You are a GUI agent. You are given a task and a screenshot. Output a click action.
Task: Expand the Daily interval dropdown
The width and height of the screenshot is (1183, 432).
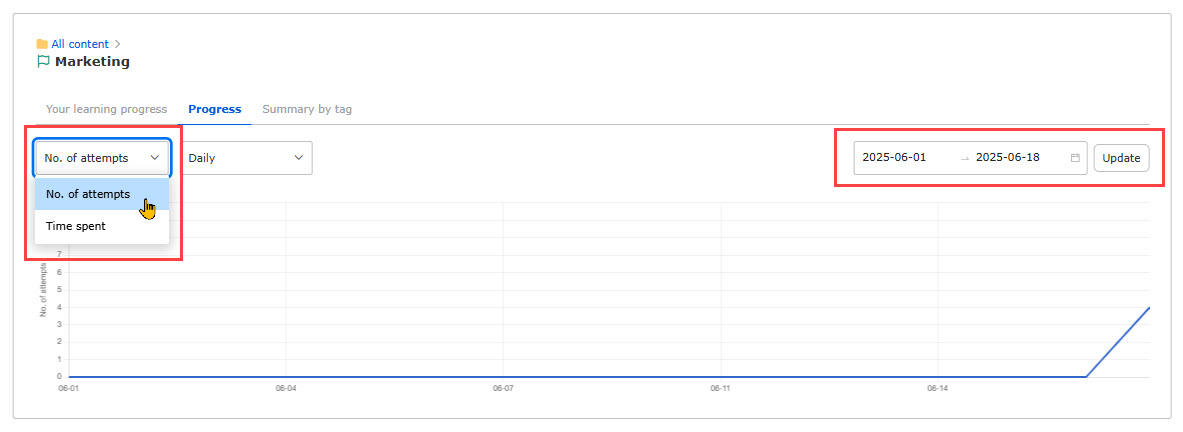(x=246, y=158)
